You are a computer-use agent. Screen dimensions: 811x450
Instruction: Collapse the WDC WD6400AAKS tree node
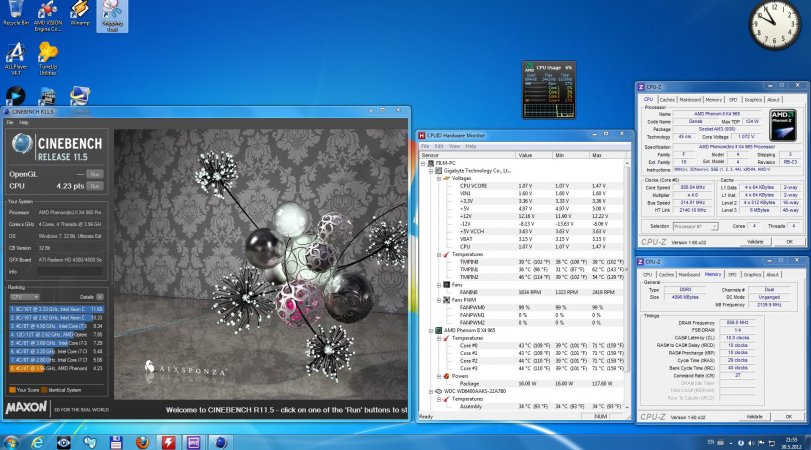coord(431,392)
